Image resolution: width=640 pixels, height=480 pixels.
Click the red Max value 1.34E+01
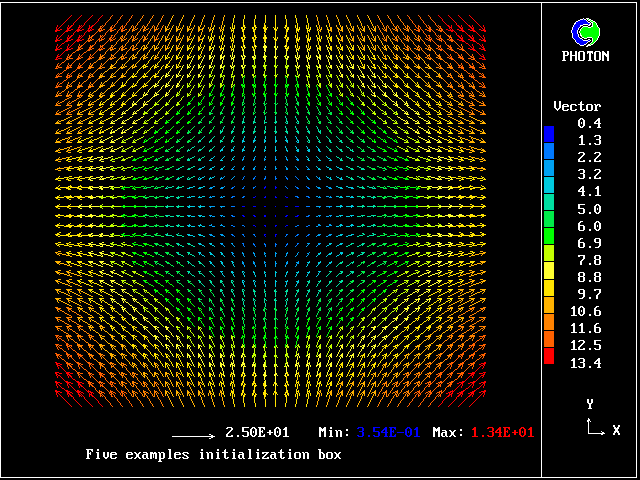[502, 433]
